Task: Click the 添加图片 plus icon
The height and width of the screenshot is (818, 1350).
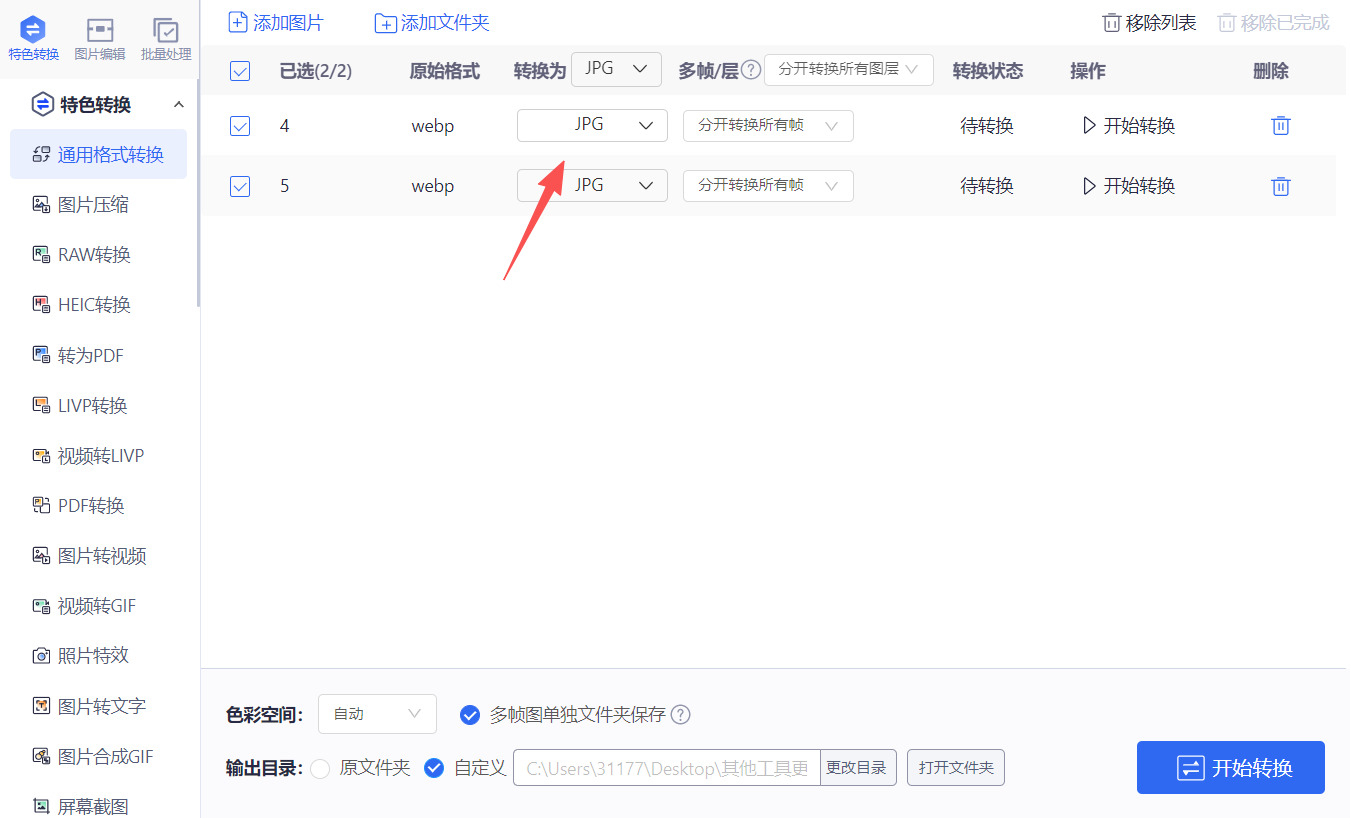Action: (238, 22)
